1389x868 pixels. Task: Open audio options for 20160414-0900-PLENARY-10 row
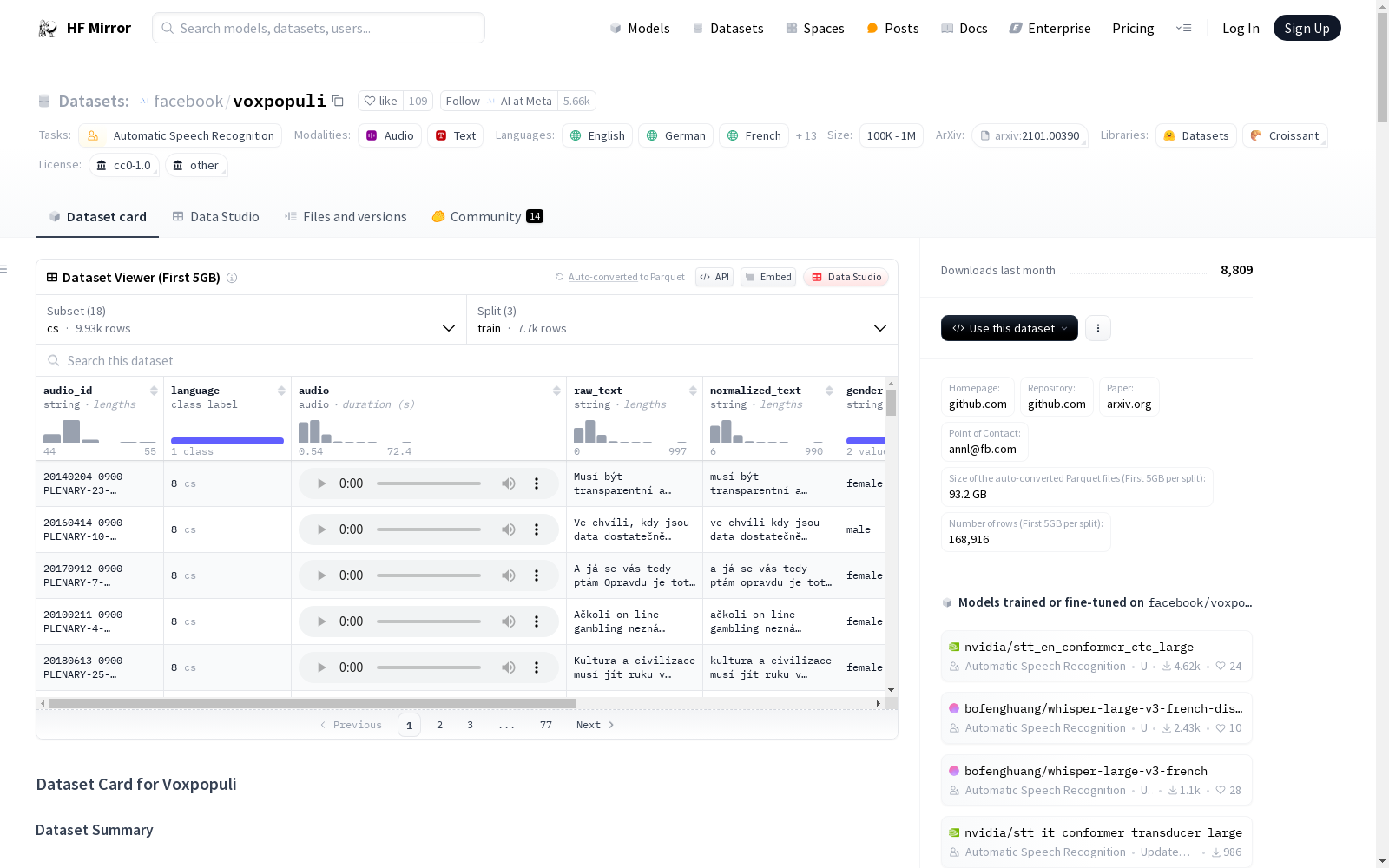click(537, 529)
